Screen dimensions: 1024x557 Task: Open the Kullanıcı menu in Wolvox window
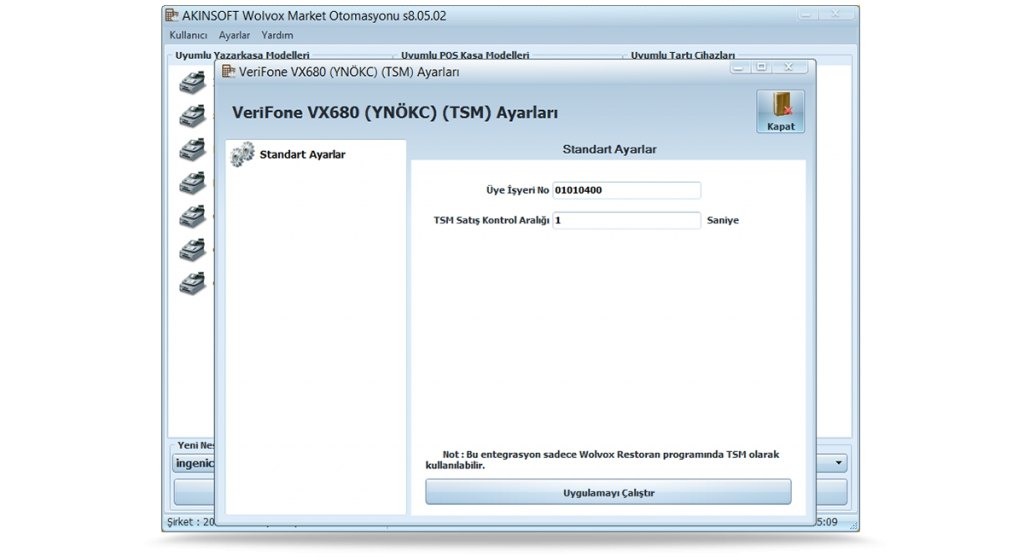pos(188,35)
